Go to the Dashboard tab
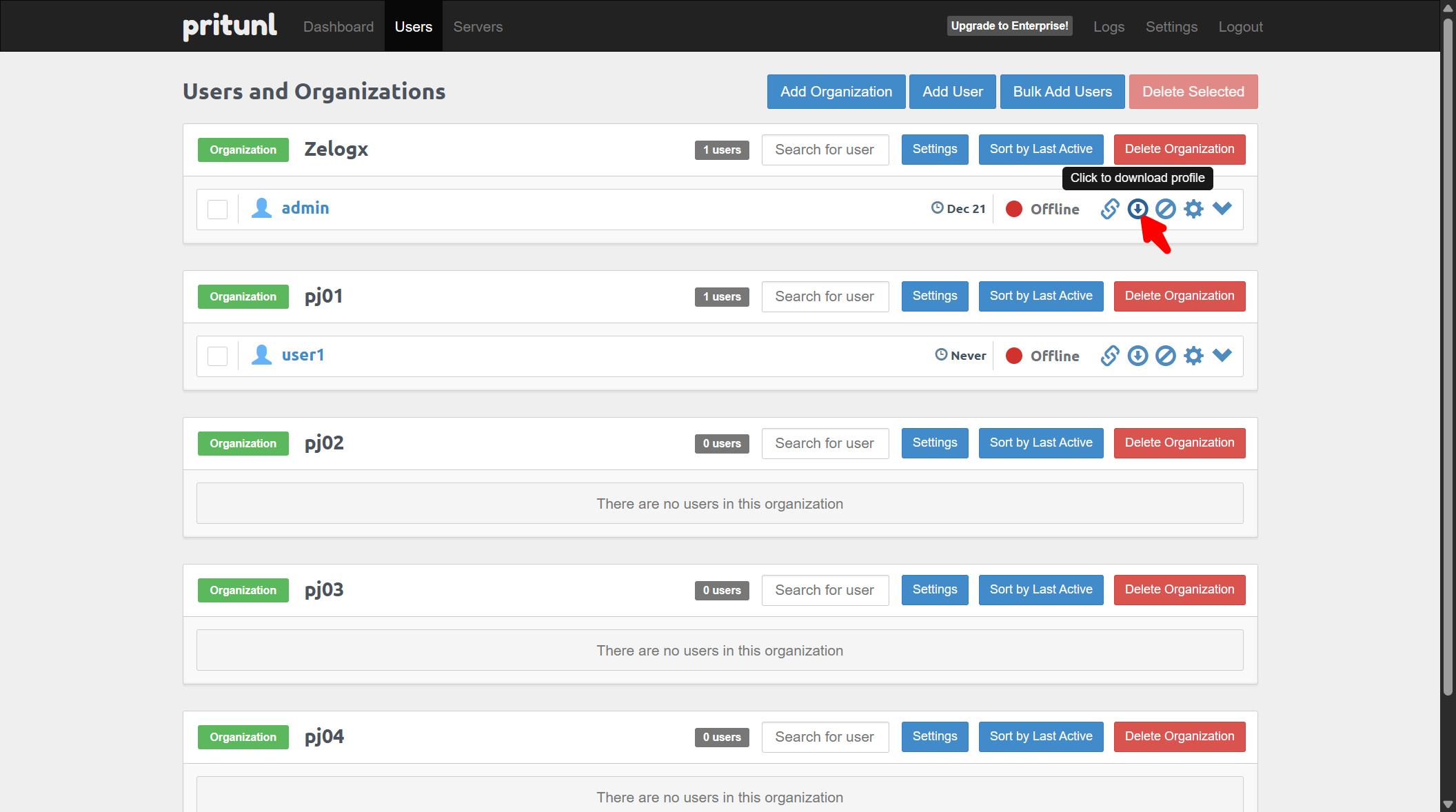1456x812 pixels. (338, 27)
